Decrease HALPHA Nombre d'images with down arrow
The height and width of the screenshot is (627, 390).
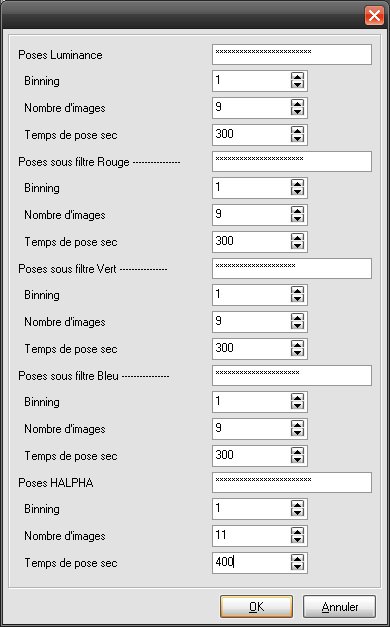(x=297, y=540)
